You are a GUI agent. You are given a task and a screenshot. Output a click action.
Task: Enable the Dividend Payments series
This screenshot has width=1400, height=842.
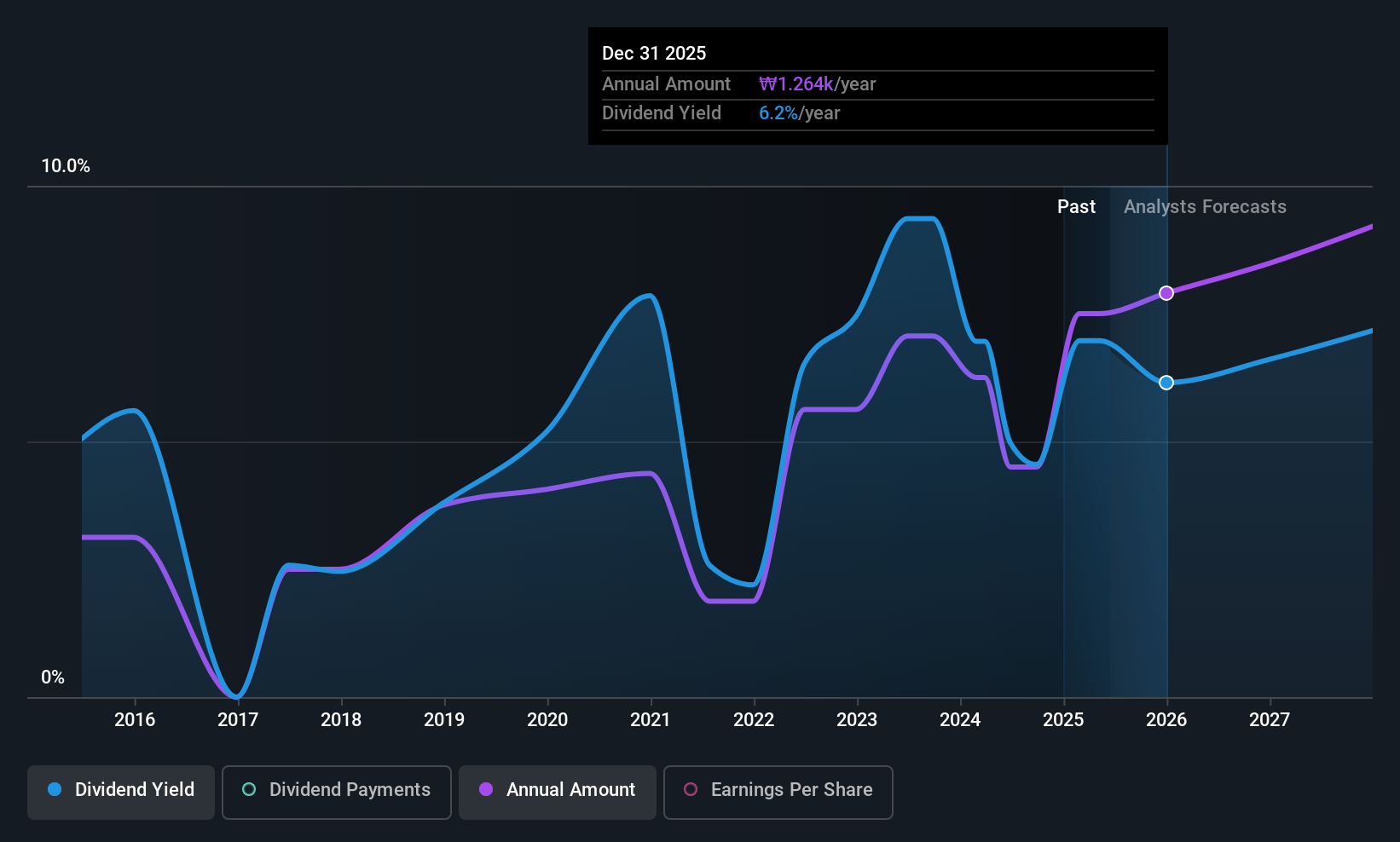point(337,792)
